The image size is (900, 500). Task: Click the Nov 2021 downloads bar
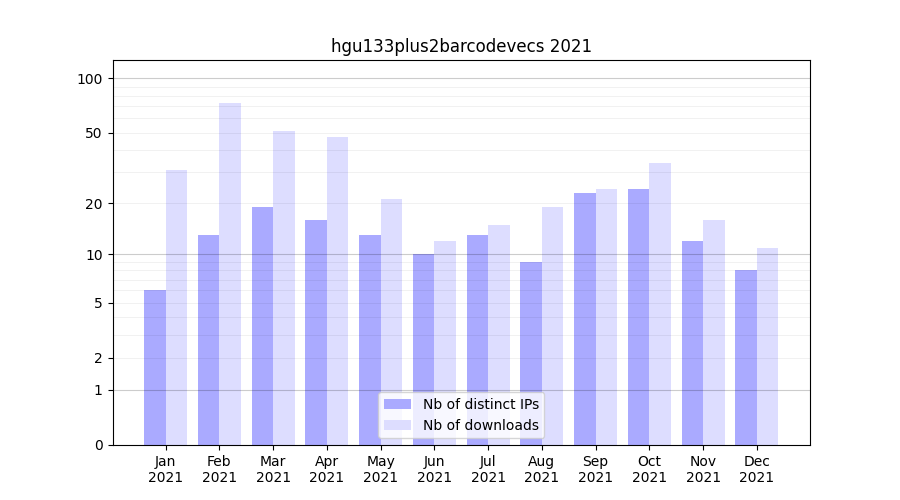714,332
